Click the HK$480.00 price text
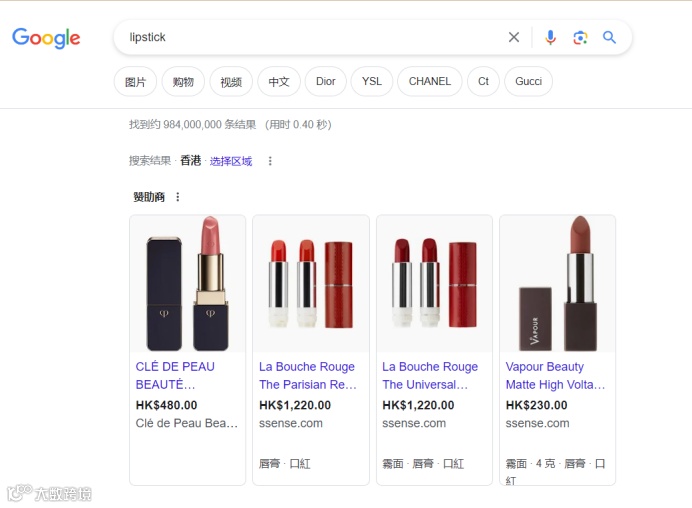This screenshot has width=692, height=508. point(166,405)
